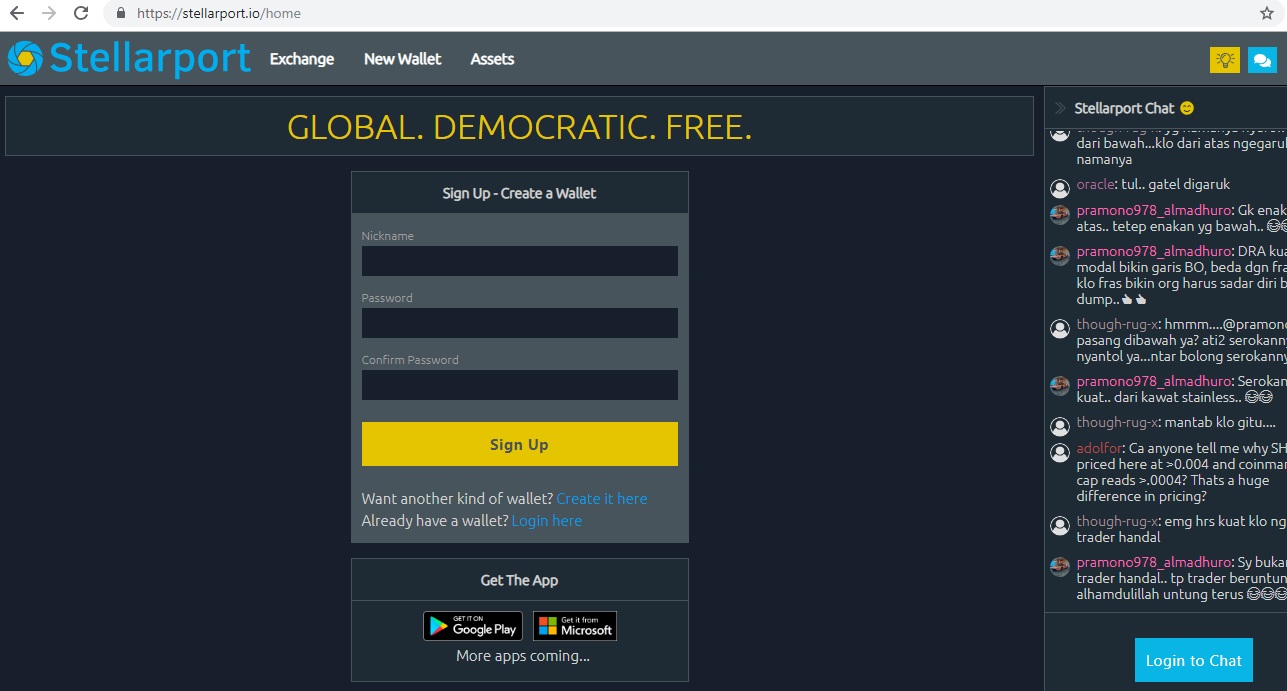Collapse the chat panel with double chevron

pos(1060,108)
